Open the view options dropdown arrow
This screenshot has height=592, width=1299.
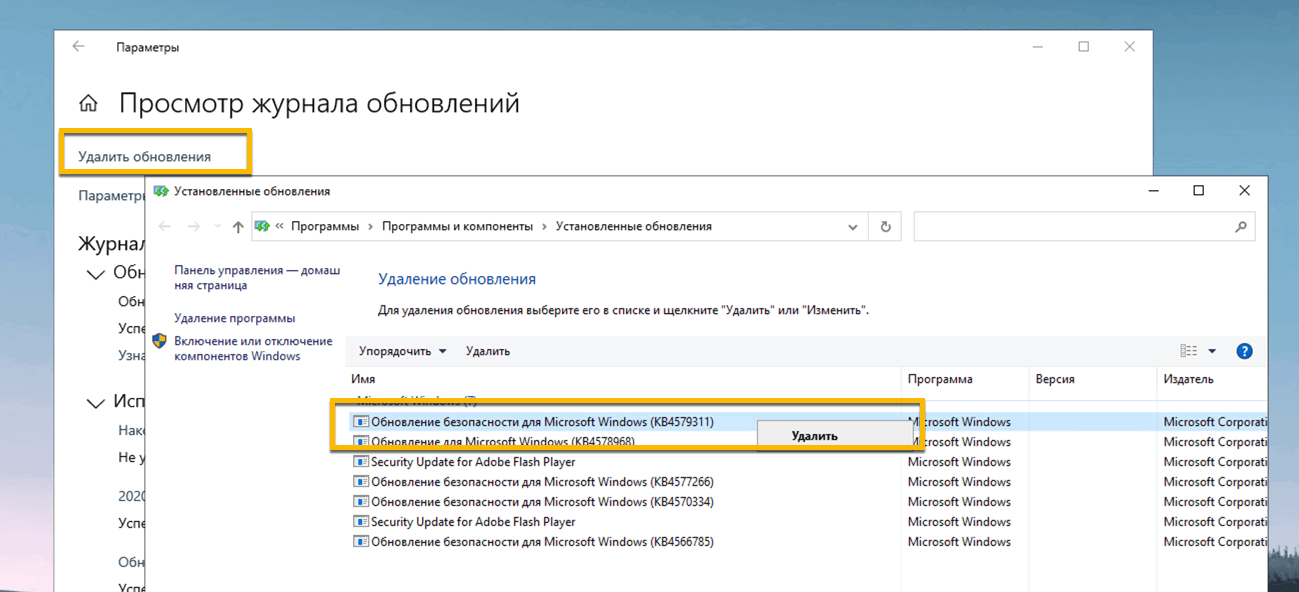coord(1212,351)
